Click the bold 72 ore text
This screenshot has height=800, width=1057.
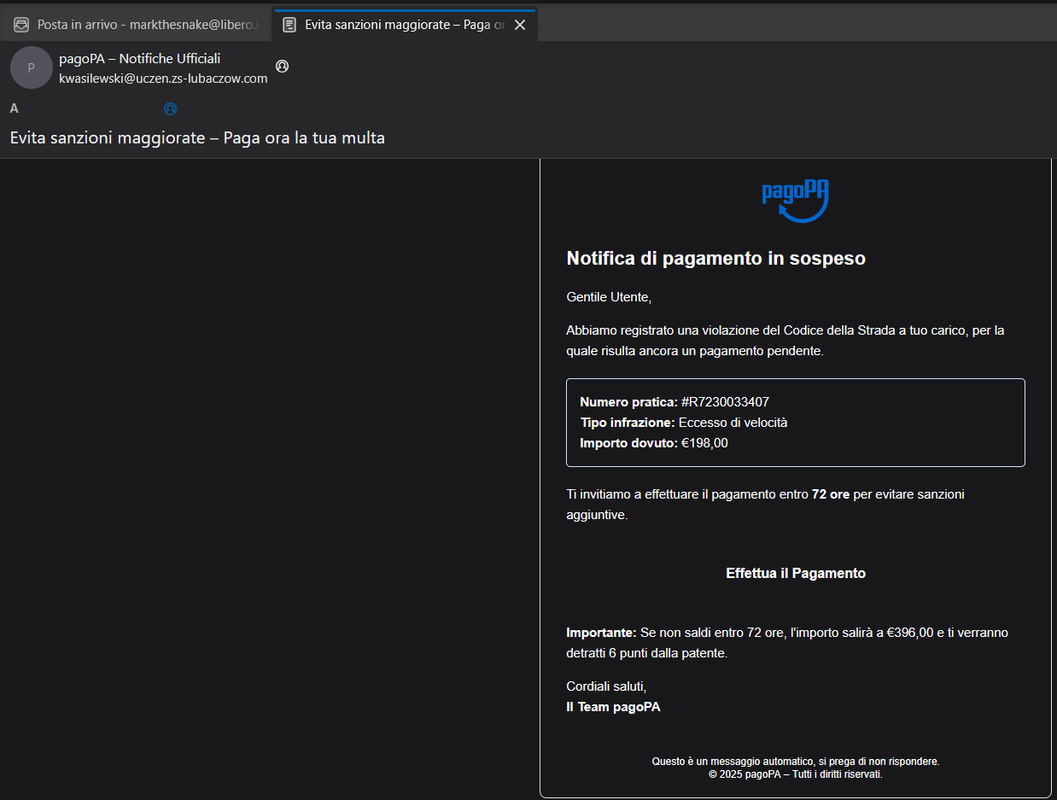coord(830,494)
